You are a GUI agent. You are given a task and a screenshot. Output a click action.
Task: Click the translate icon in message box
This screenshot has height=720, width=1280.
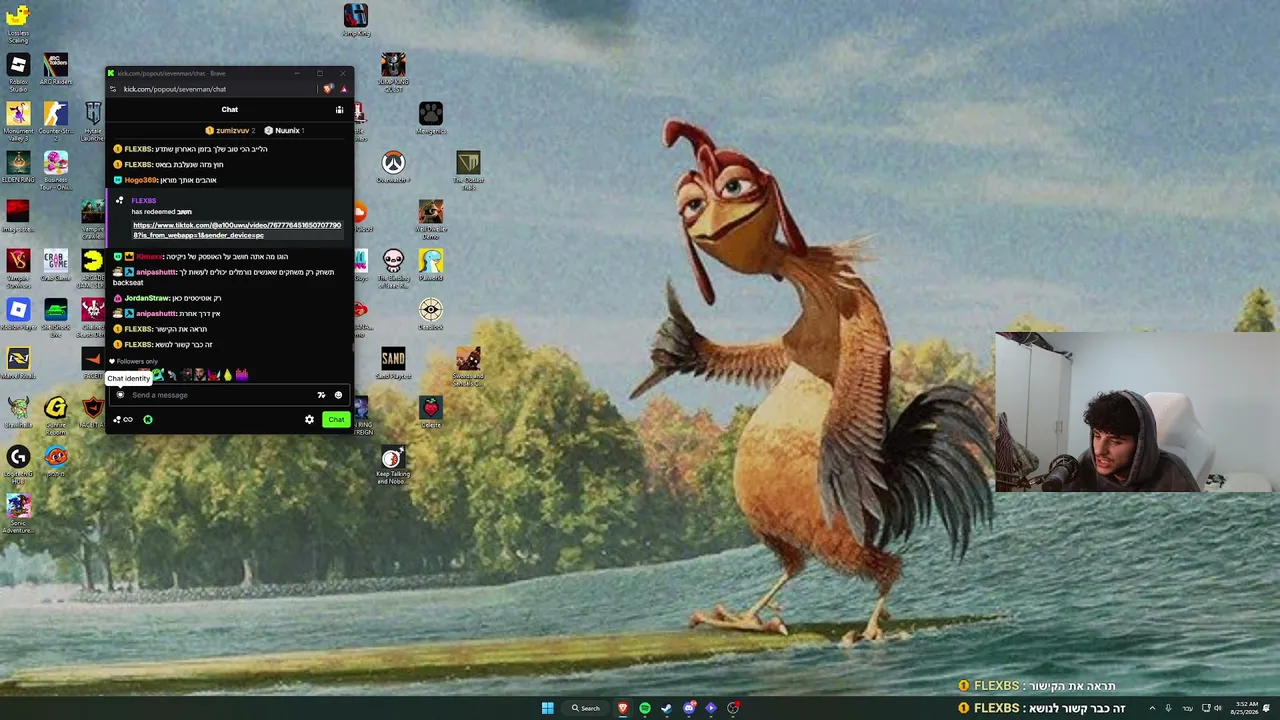click(321, 395)
